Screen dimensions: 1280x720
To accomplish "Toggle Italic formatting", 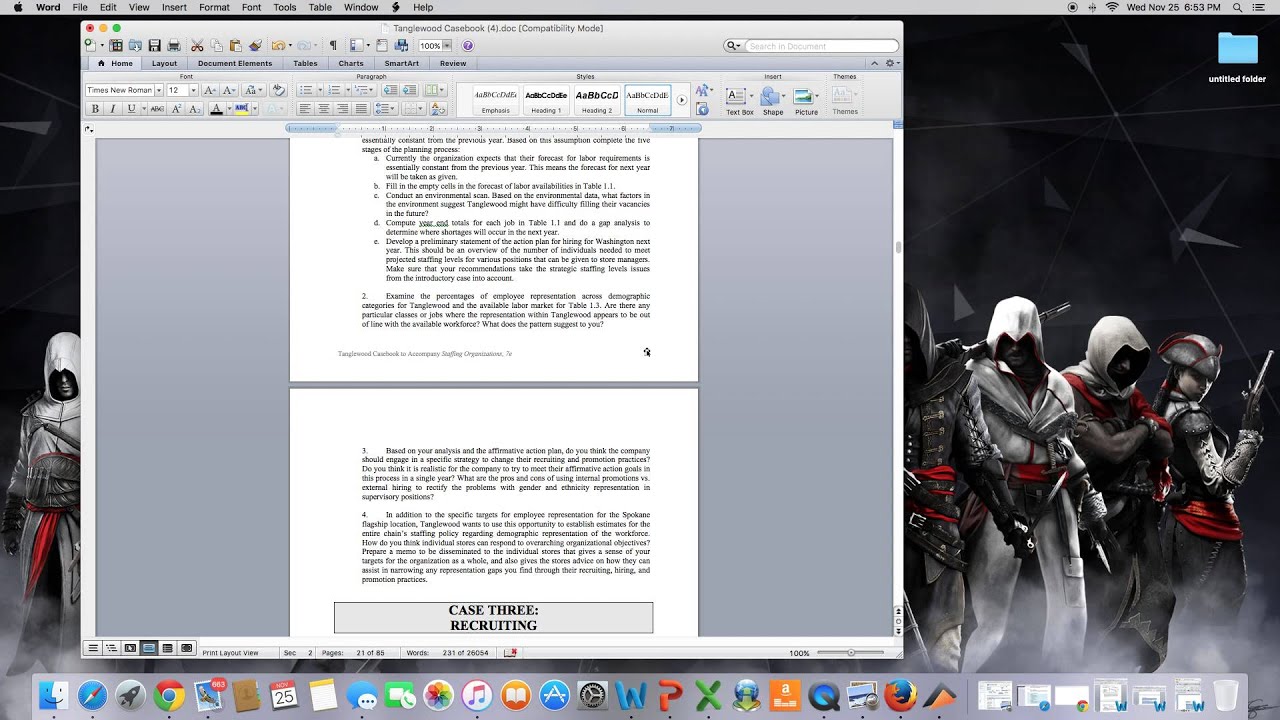I will [x=113, y=108].
